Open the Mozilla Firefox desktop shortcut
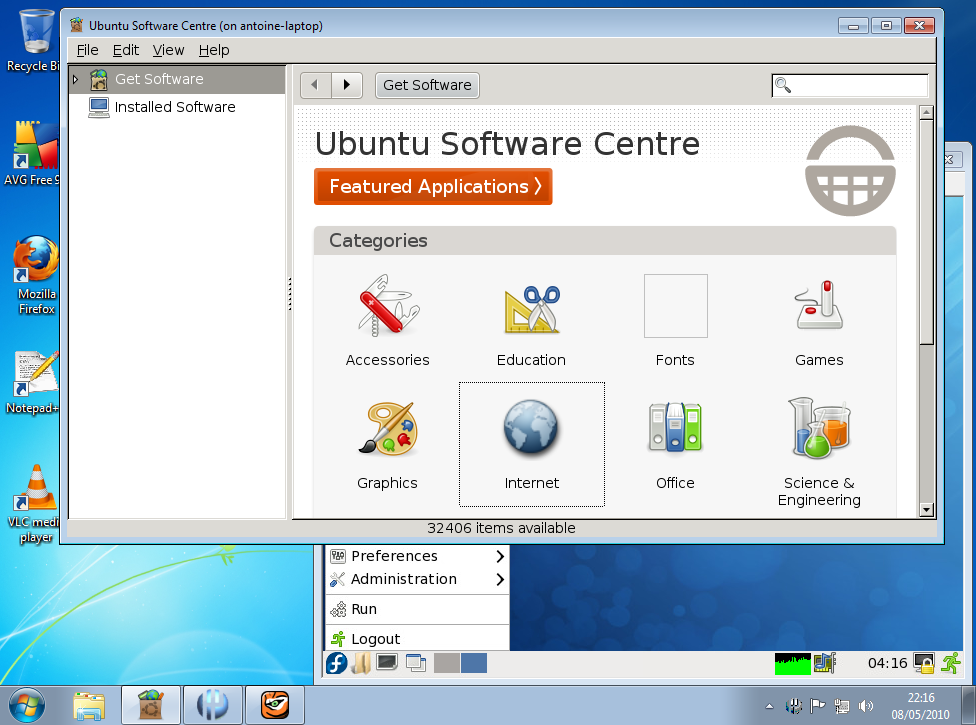Viewport: 976px width, 725px height. tap(36, 275)
